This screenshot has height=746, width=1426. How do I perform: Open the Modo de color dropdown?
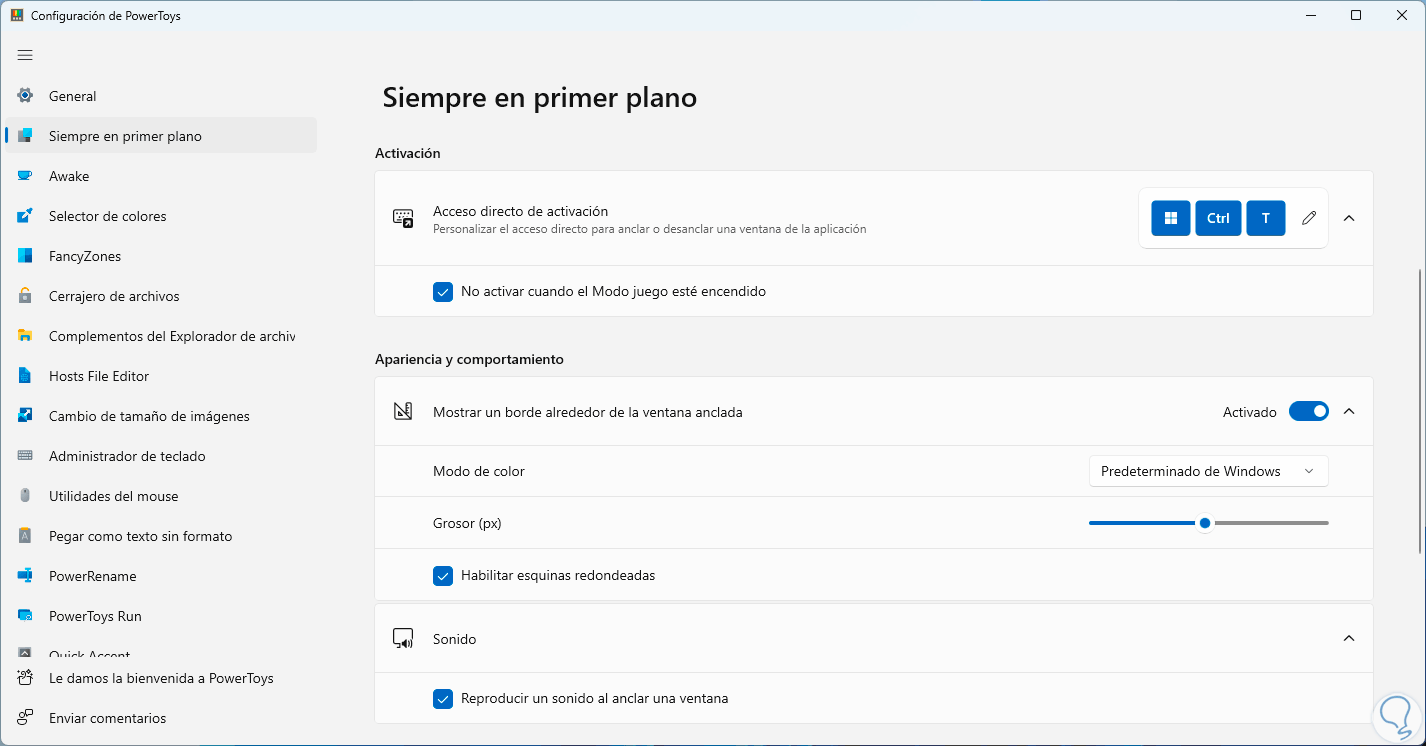pyautogui.click(x=1208, y=471)
